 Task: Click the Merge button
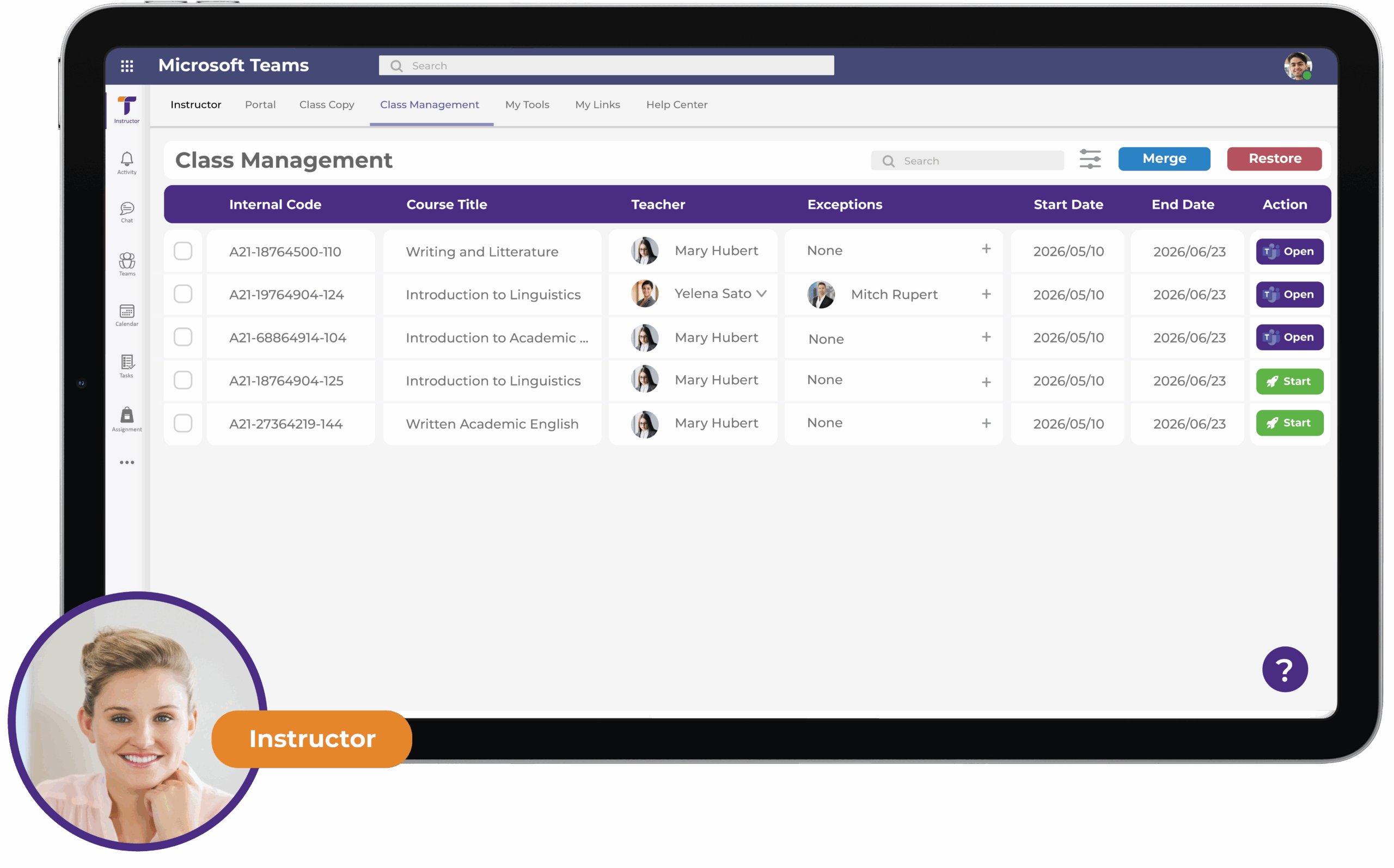pos(1164,158)
